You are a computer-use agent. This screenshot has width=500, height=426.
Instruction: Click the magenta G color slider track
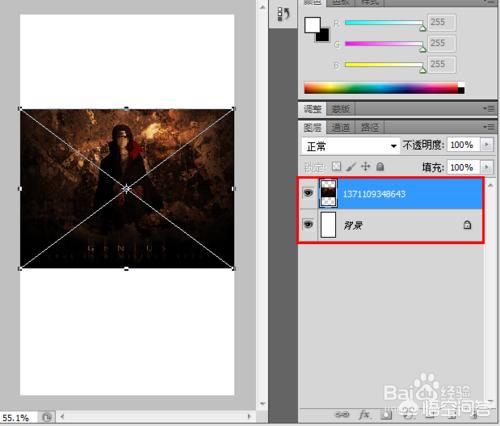point(384,44)
